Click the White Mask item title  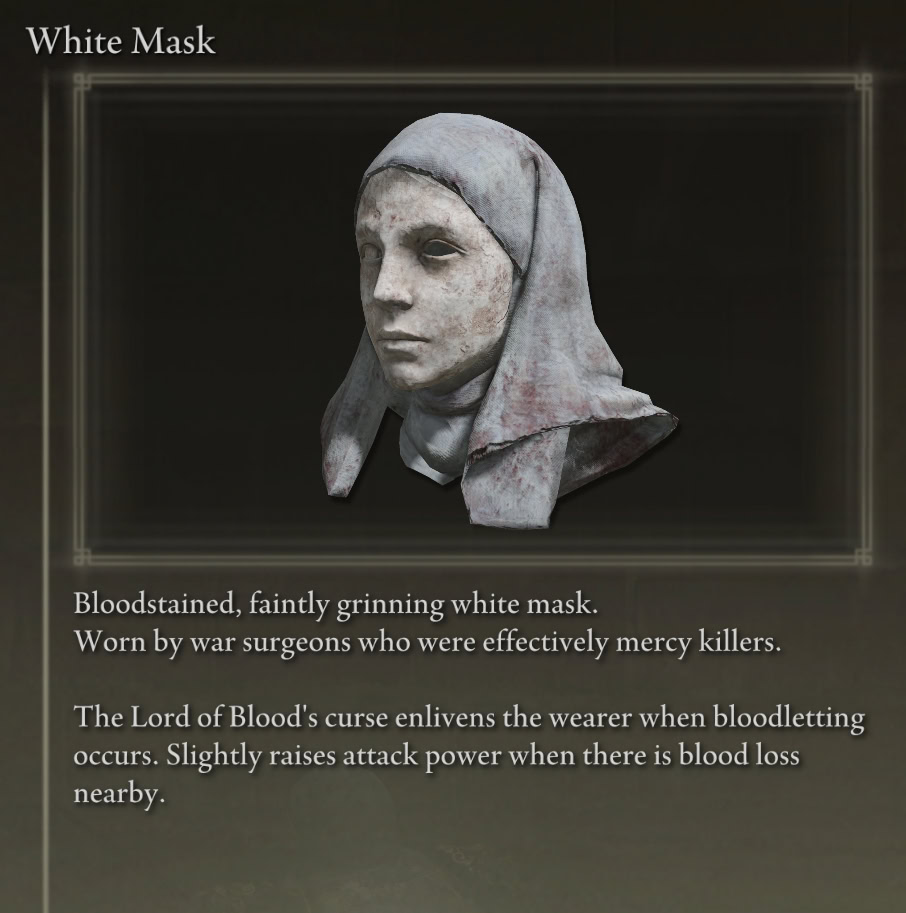(122, 41)
